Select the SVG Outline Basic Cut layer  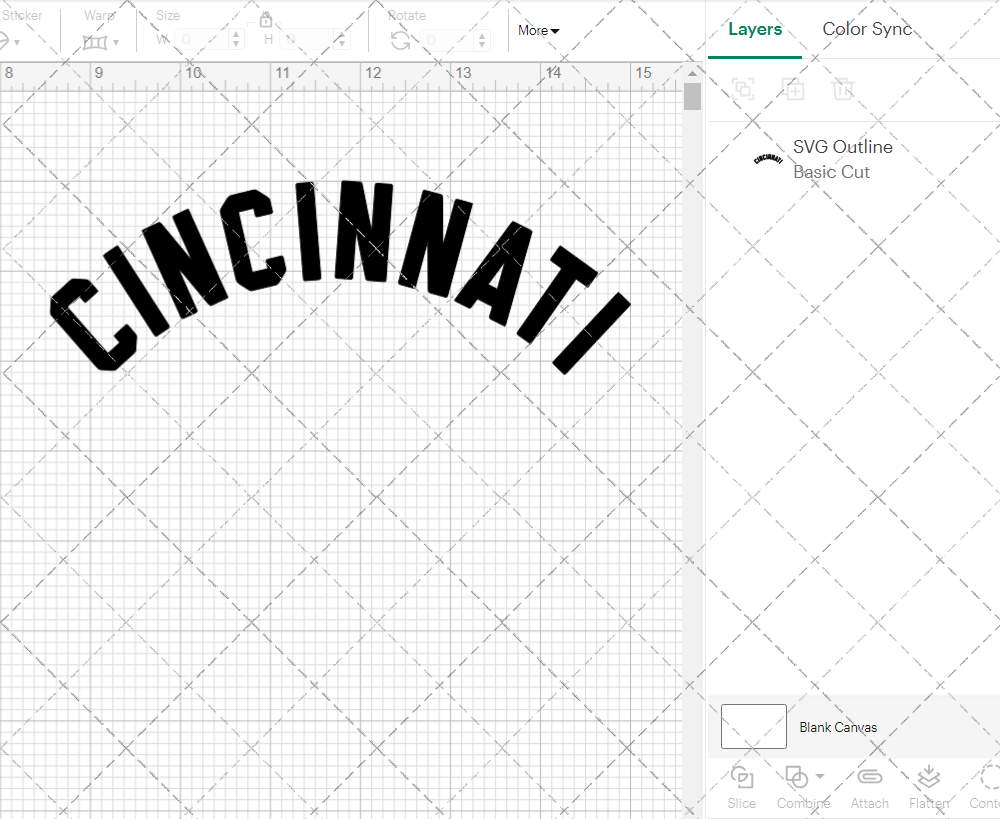click(842, 159)
